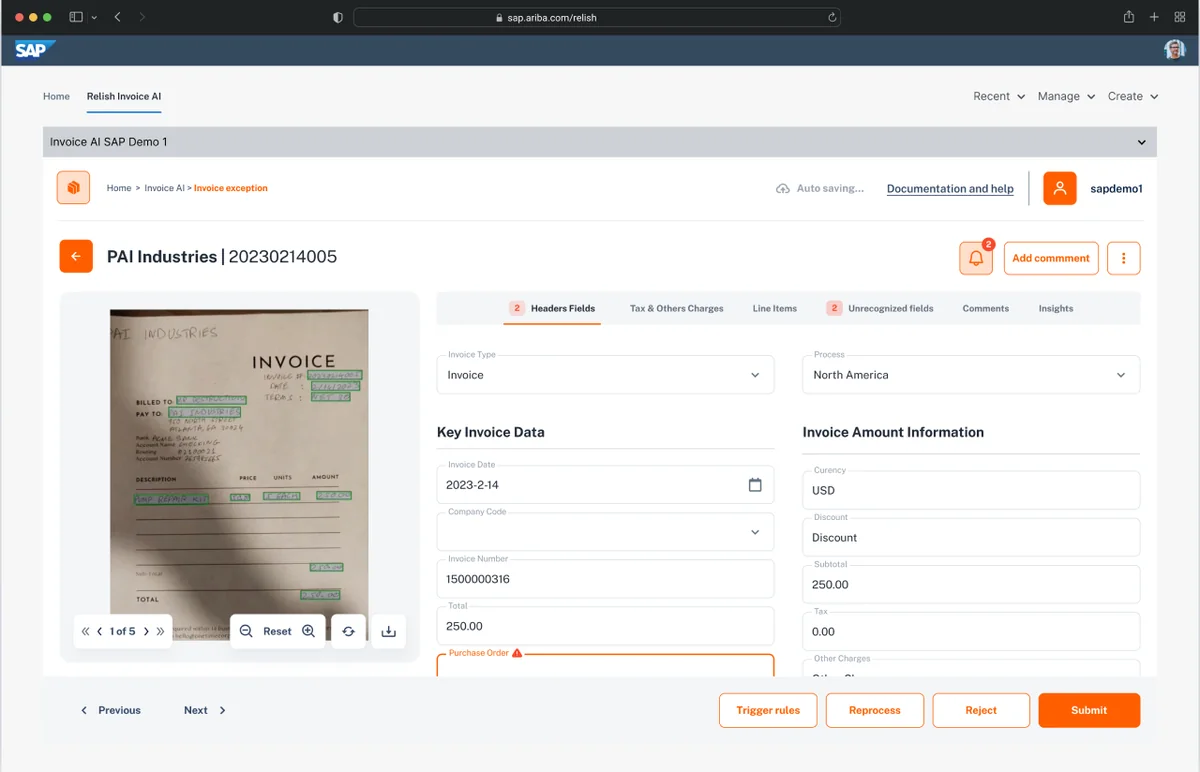Click the Reprocess button
1200x772 pixels.
[875, 710]
